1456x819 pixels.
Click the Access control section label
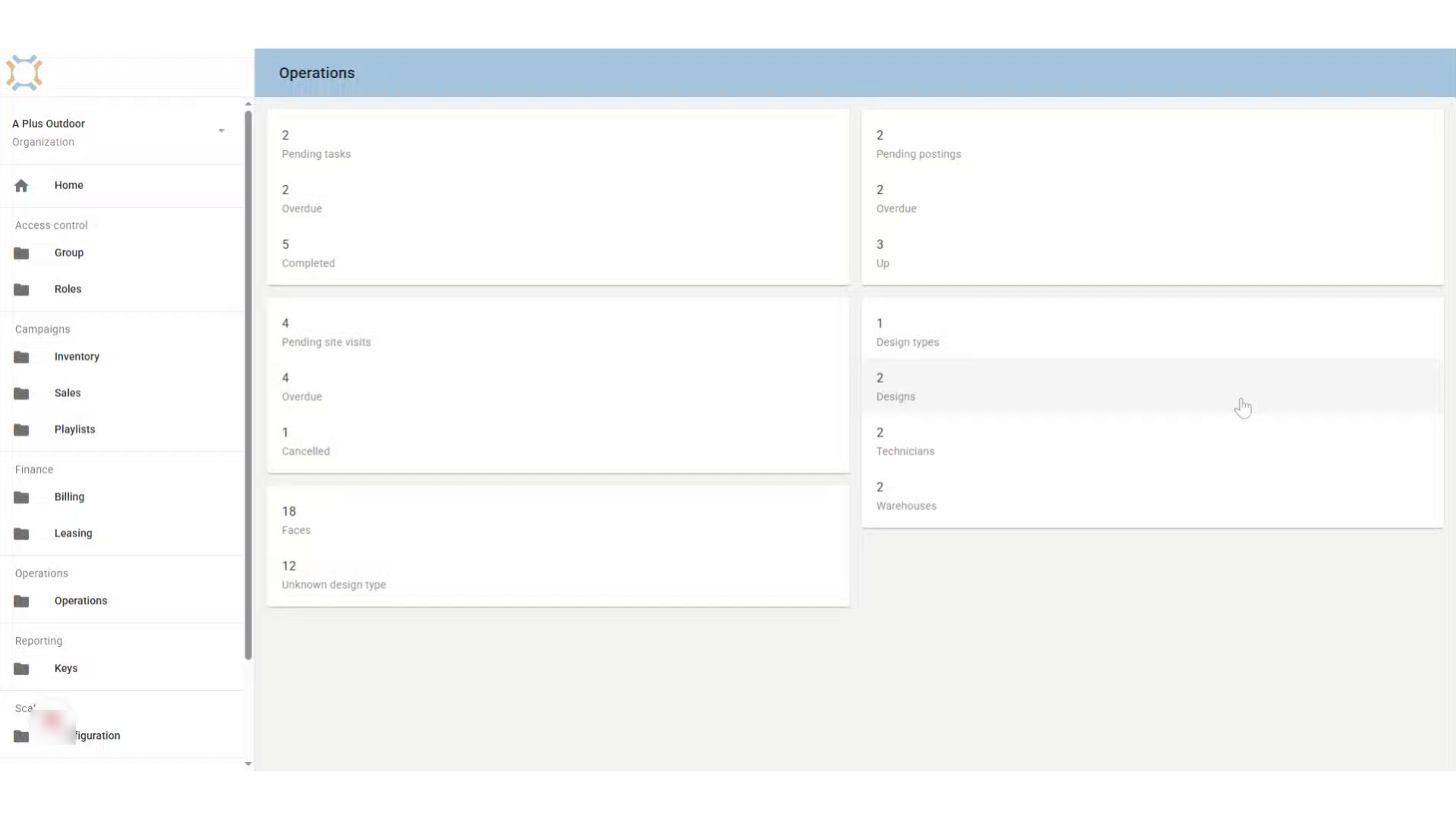52,226
